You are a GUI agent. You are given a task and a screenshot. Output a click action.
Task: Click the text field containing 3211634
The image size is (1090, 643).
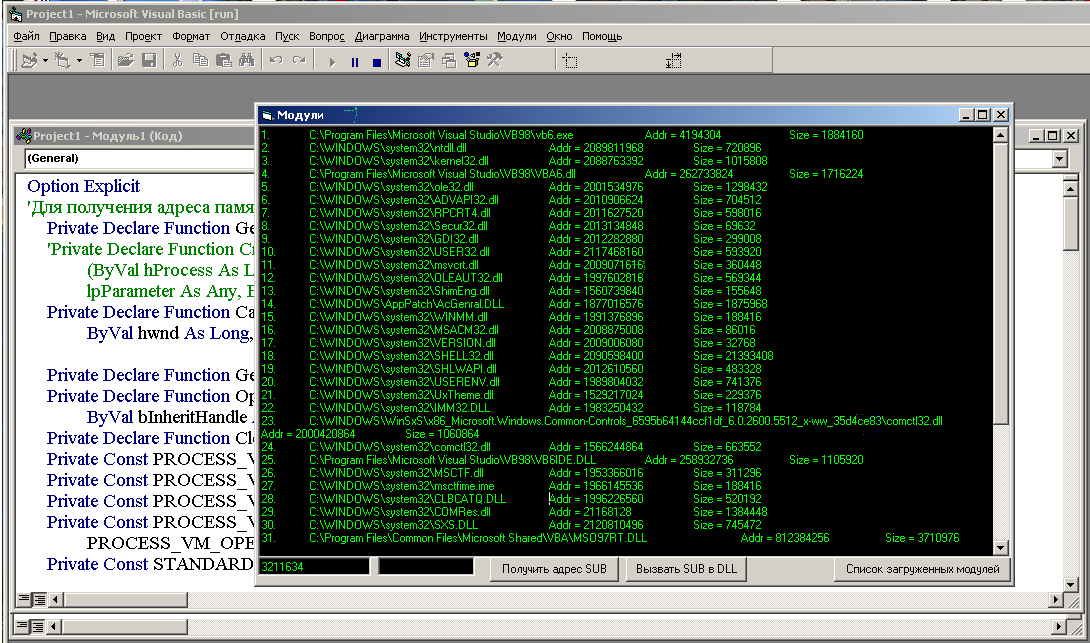(x=314, y=567)
